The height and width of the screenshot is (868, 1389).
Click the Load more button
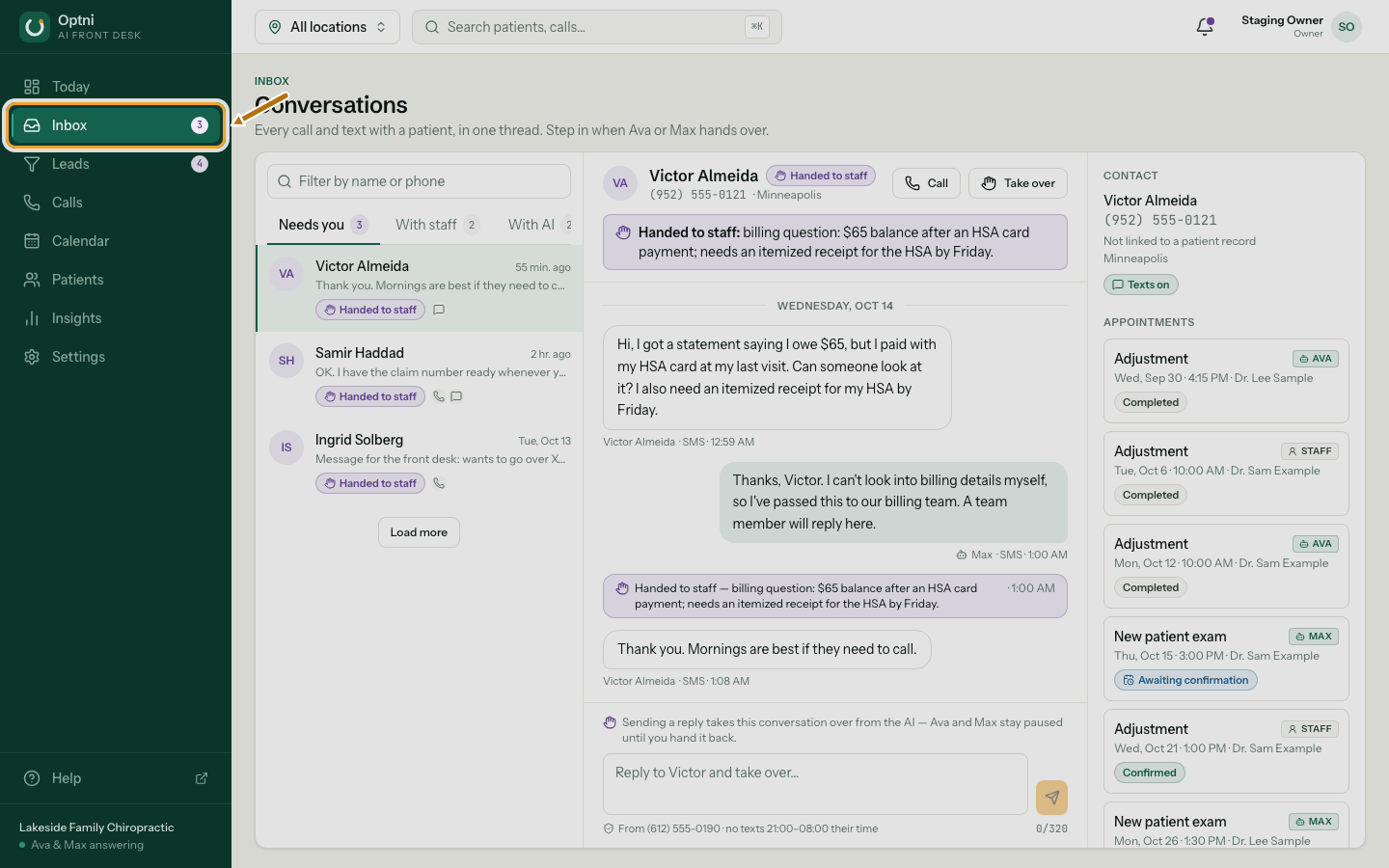(419, 532)
